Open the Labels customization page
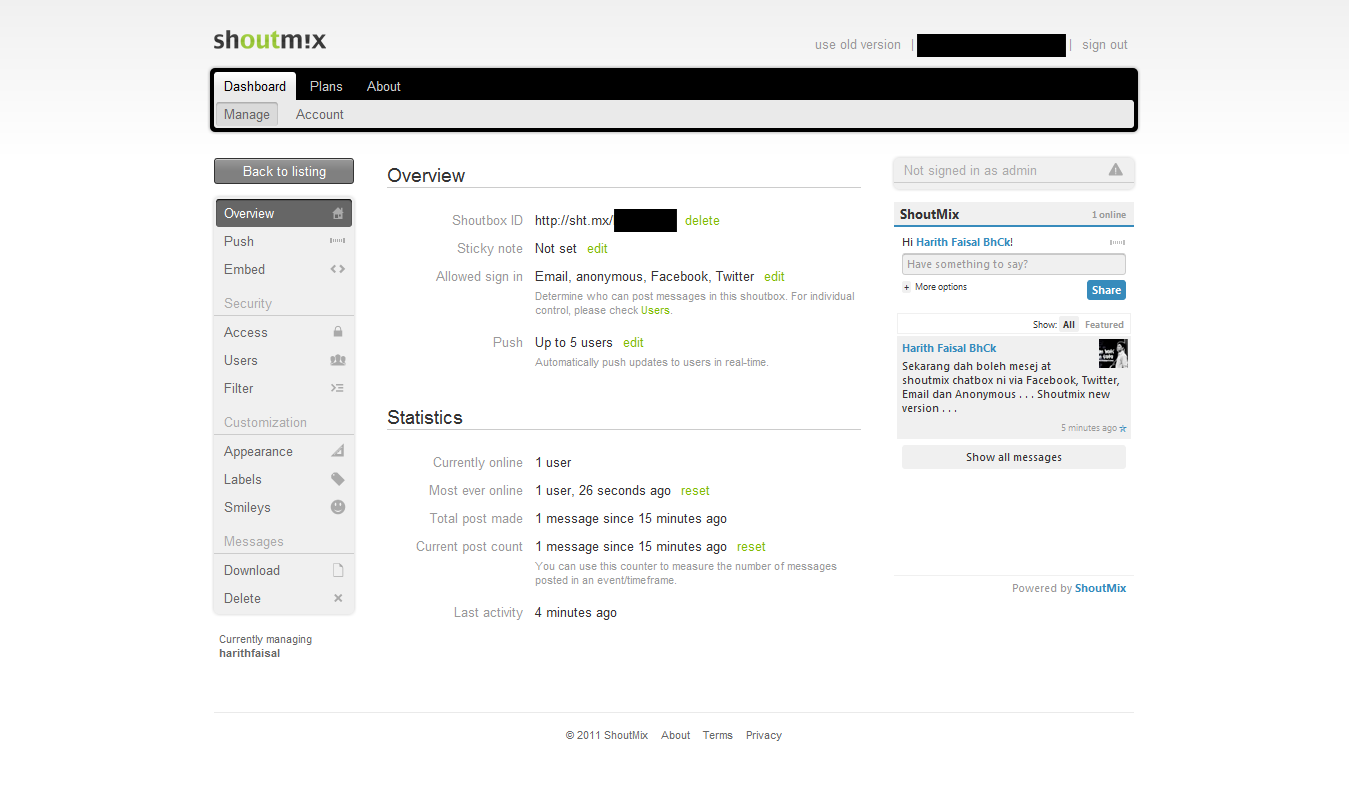The image size is (1349, 787). click(x=284, y=479)
